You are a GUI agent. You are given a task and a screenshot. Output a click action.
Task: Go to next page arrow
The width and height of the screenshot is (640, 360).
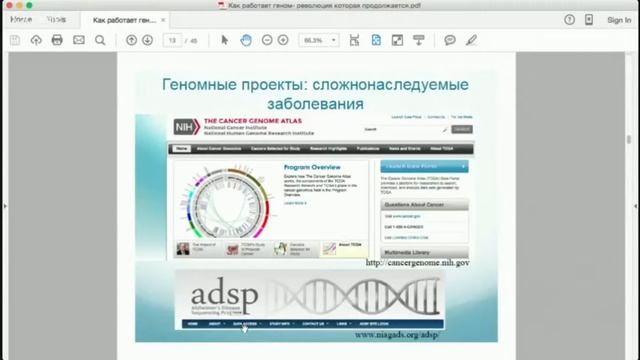pos(148,40)
